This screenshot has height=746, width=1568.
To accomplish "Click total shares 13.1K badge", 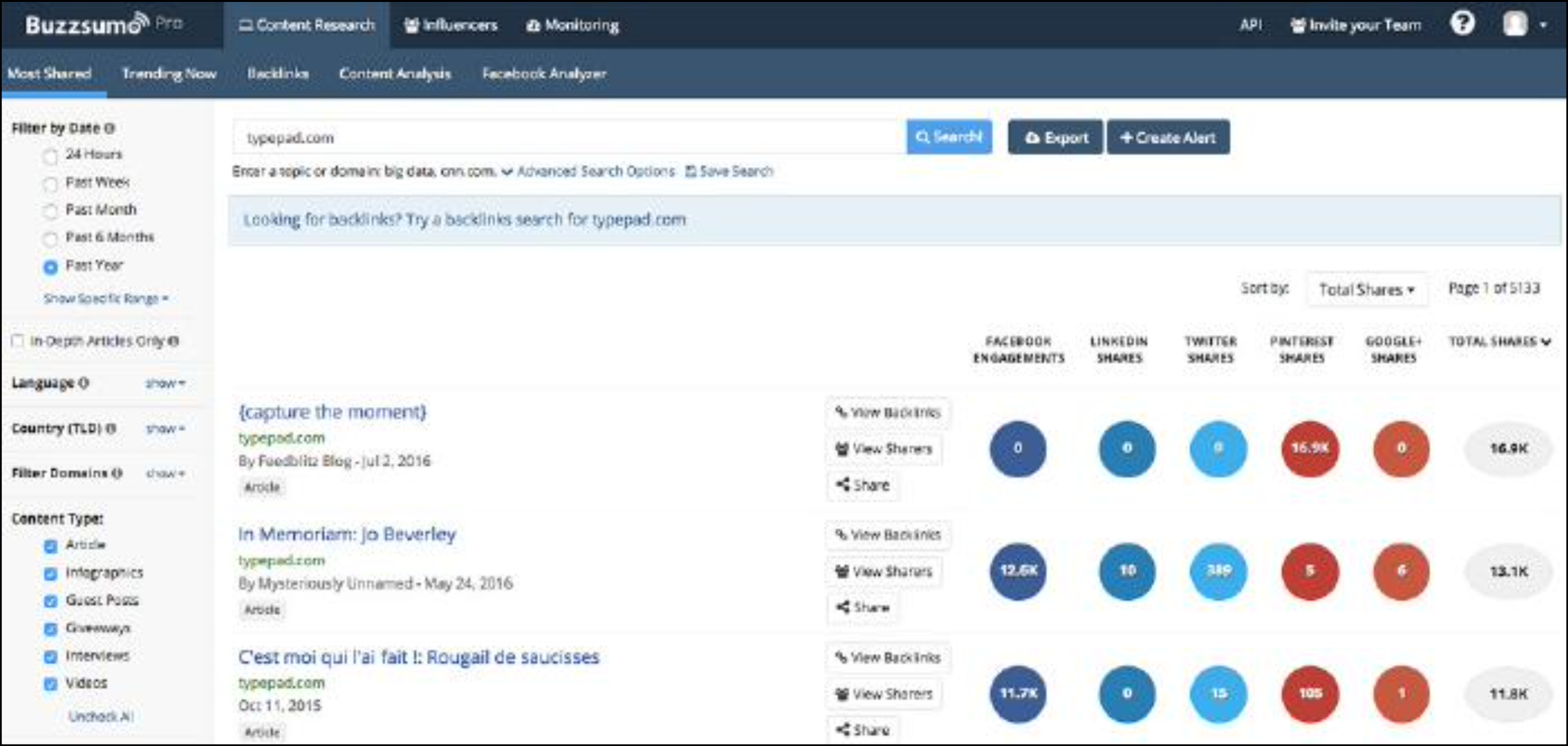I will click(x=1508, y=571).
